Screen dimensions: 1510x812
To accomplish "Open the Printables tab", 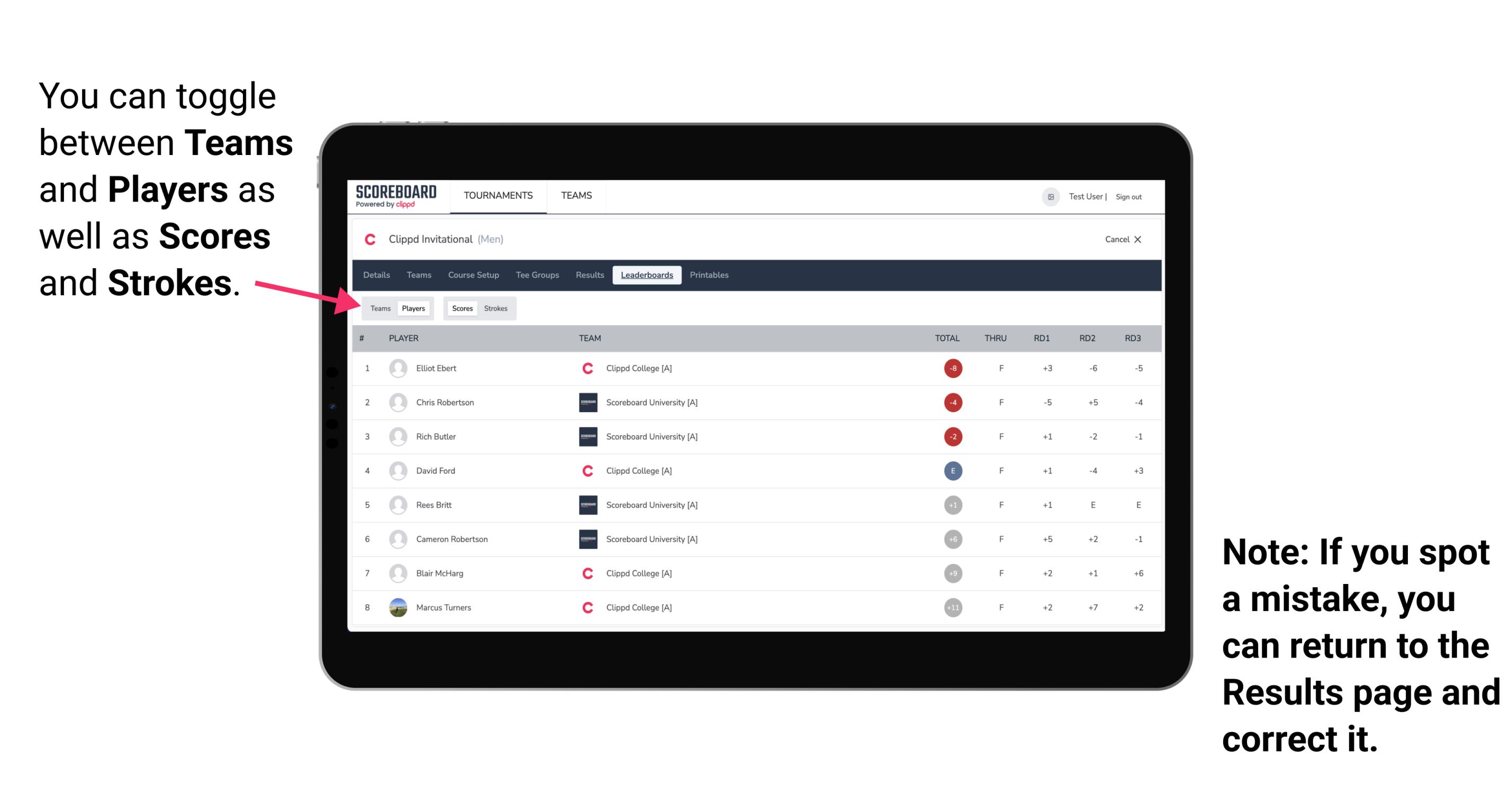I will [710, 276].
